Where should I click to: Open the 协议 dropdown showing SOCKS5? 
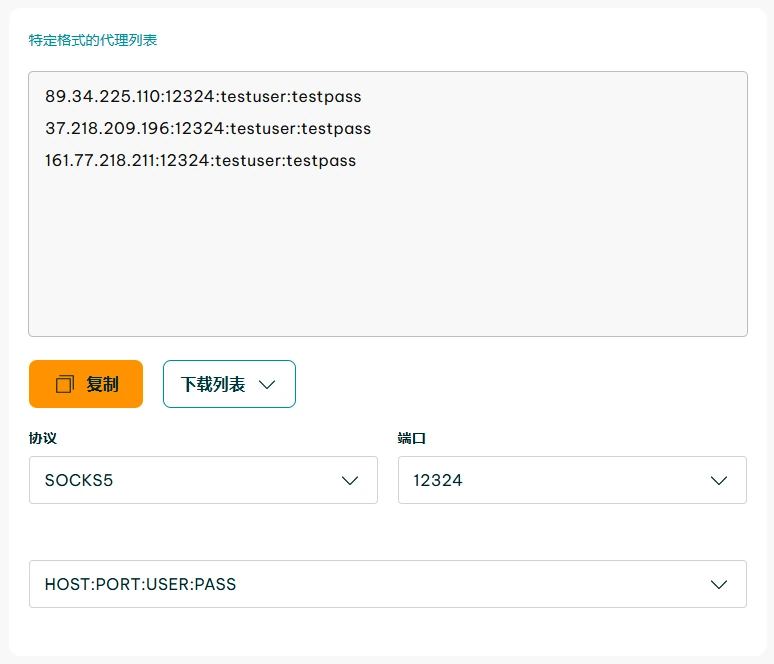click(x=203, y=480)
